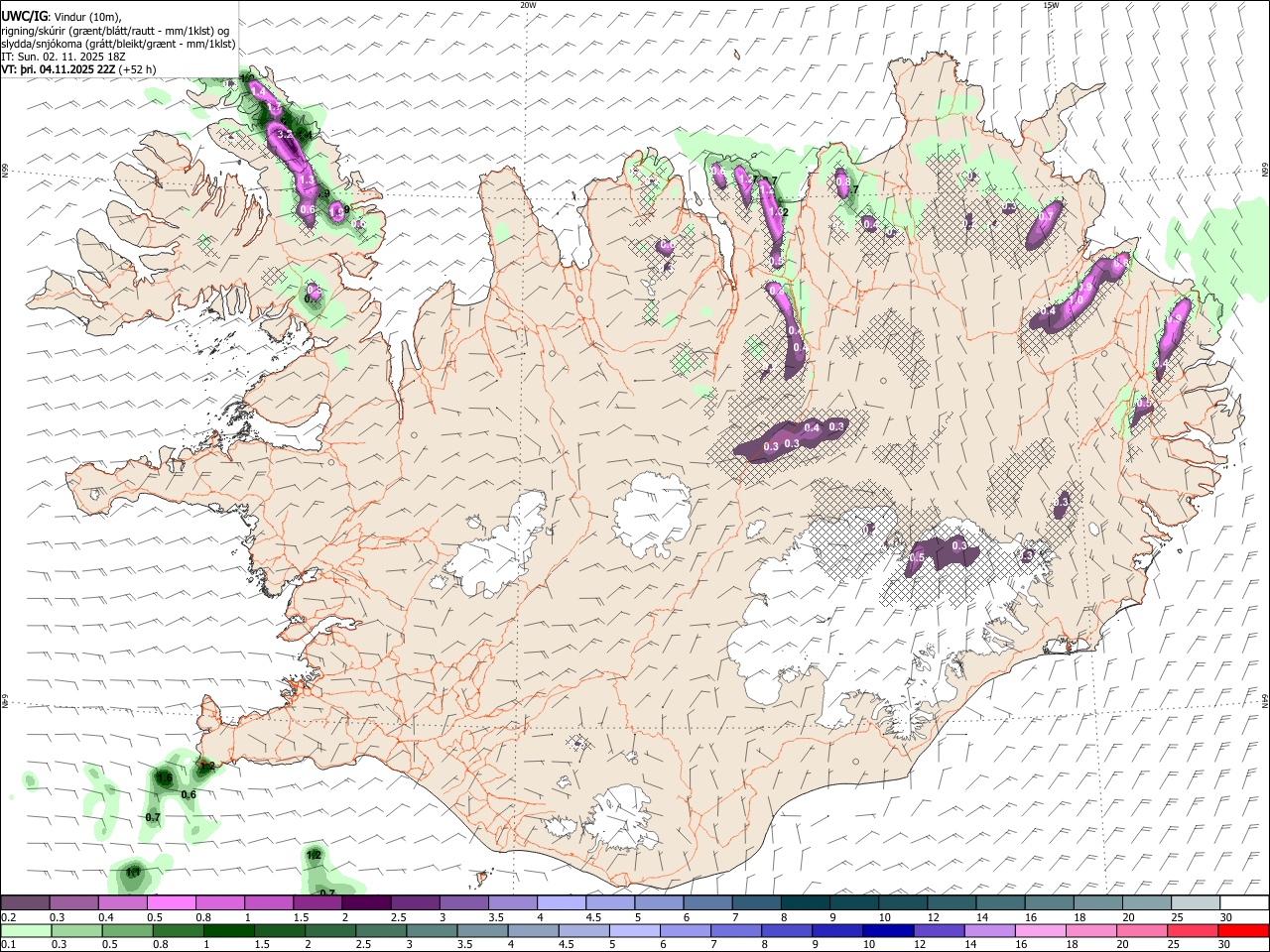Click the 'slydda/snjókoma' legend description line

(119, 44)
